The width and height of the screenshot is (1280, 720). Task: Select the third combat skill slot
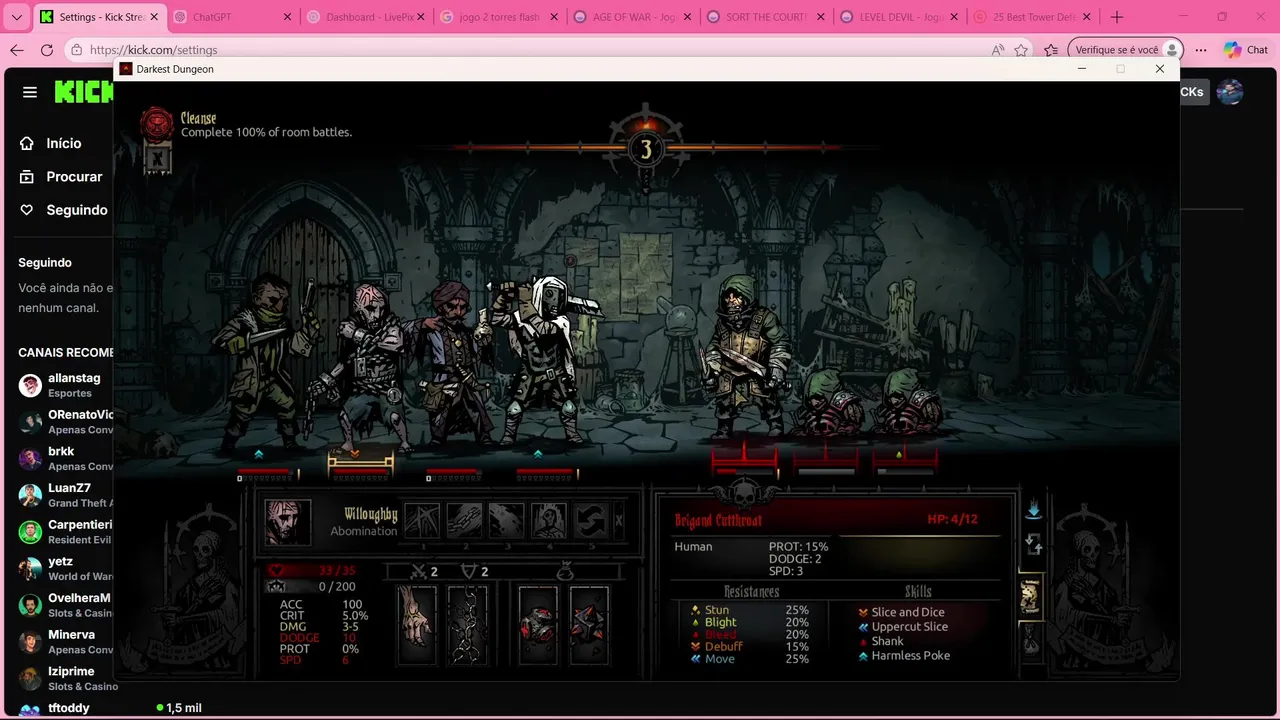(x=507, y=520)
